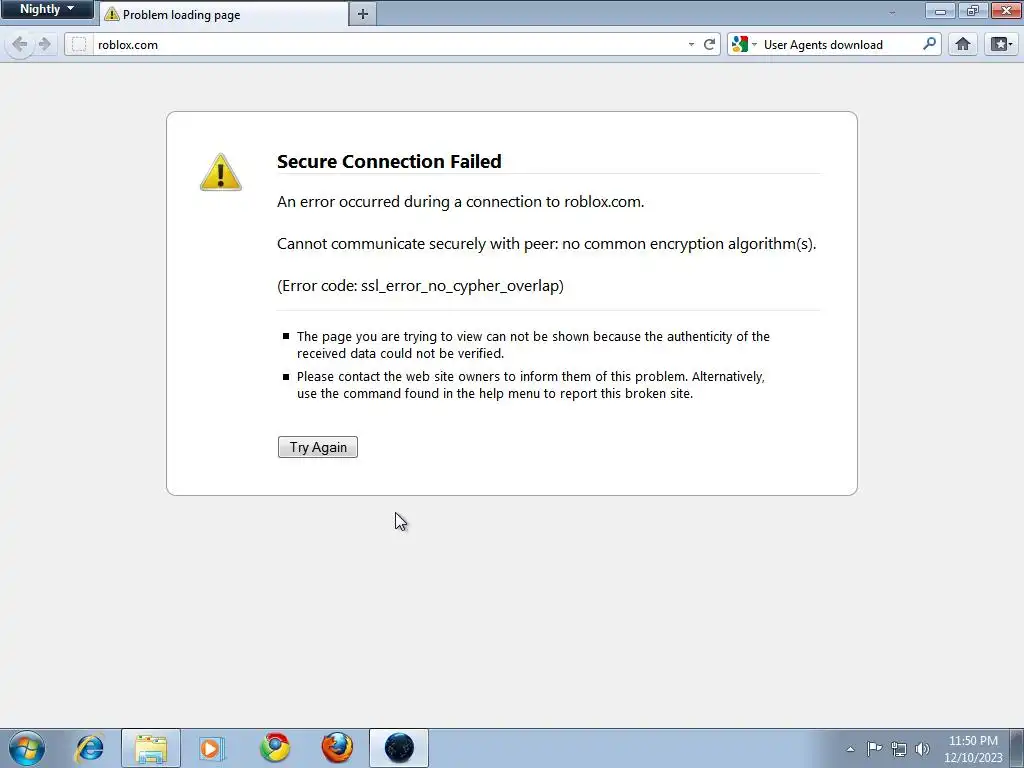Minimize the Nightly browser window
Viewport: 1024px width, 768px height.
(x=940, y=10)
